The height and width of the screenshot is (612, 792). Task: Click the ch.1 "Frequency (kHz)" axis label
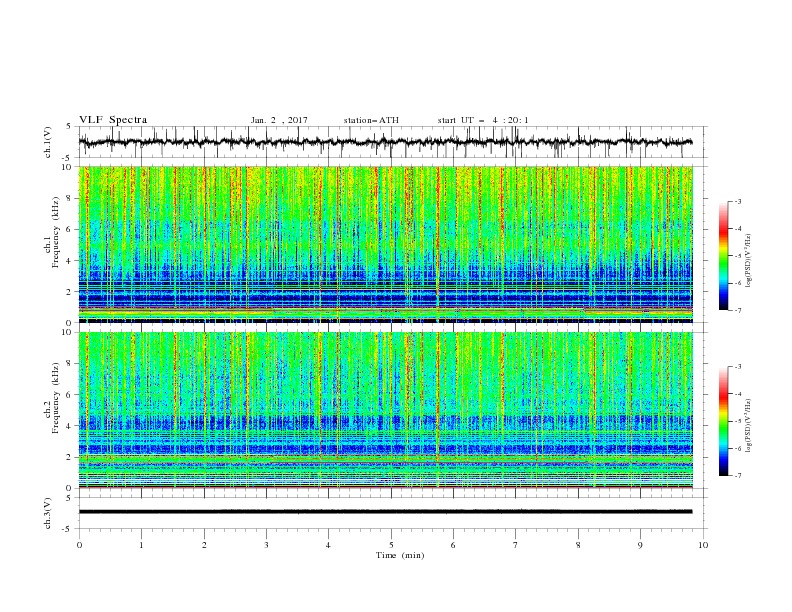click(55, 232)
